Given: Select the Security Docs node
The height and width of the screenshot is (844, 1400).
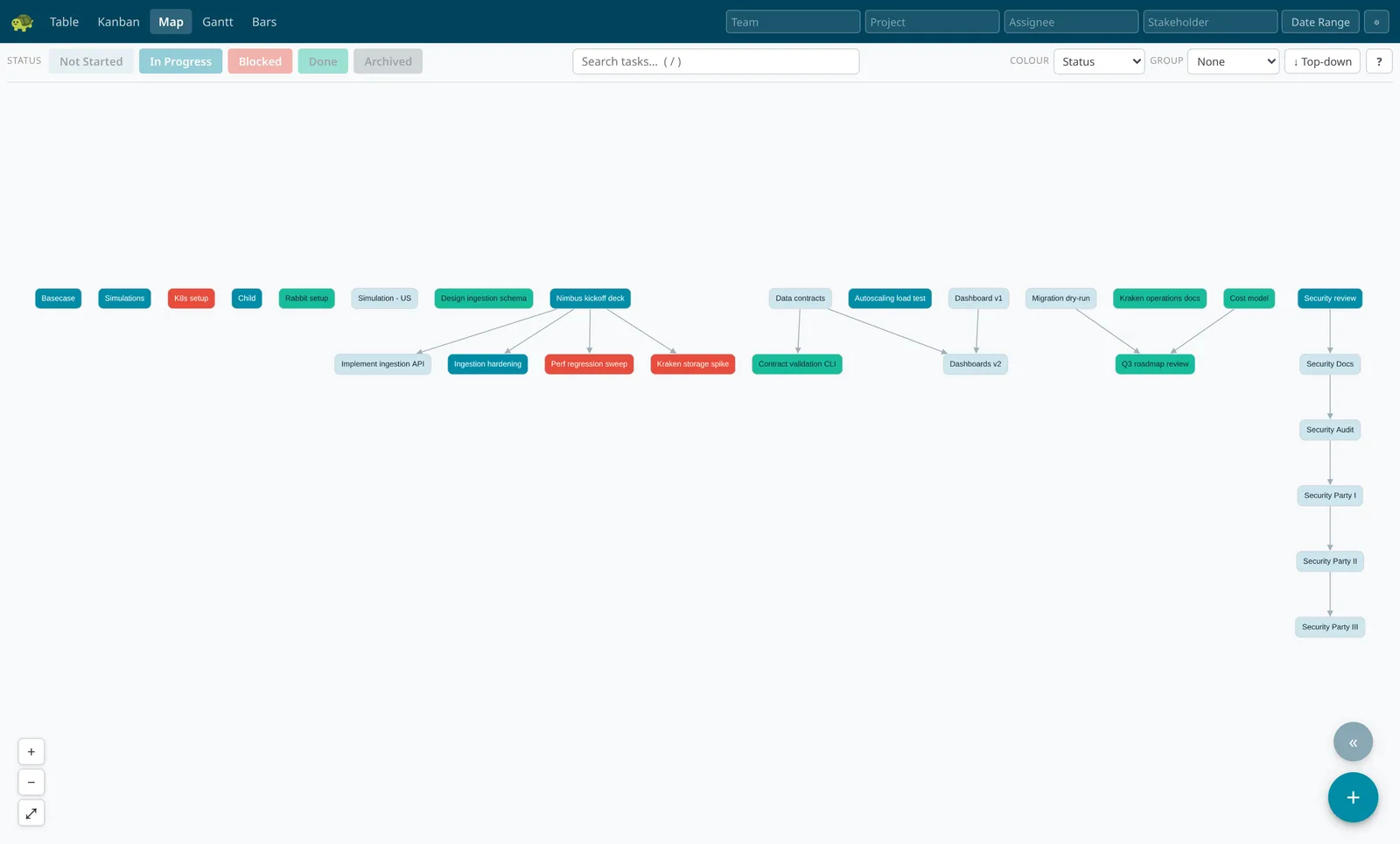Looking at the screenshot, I should click(x=1330, y=364).
